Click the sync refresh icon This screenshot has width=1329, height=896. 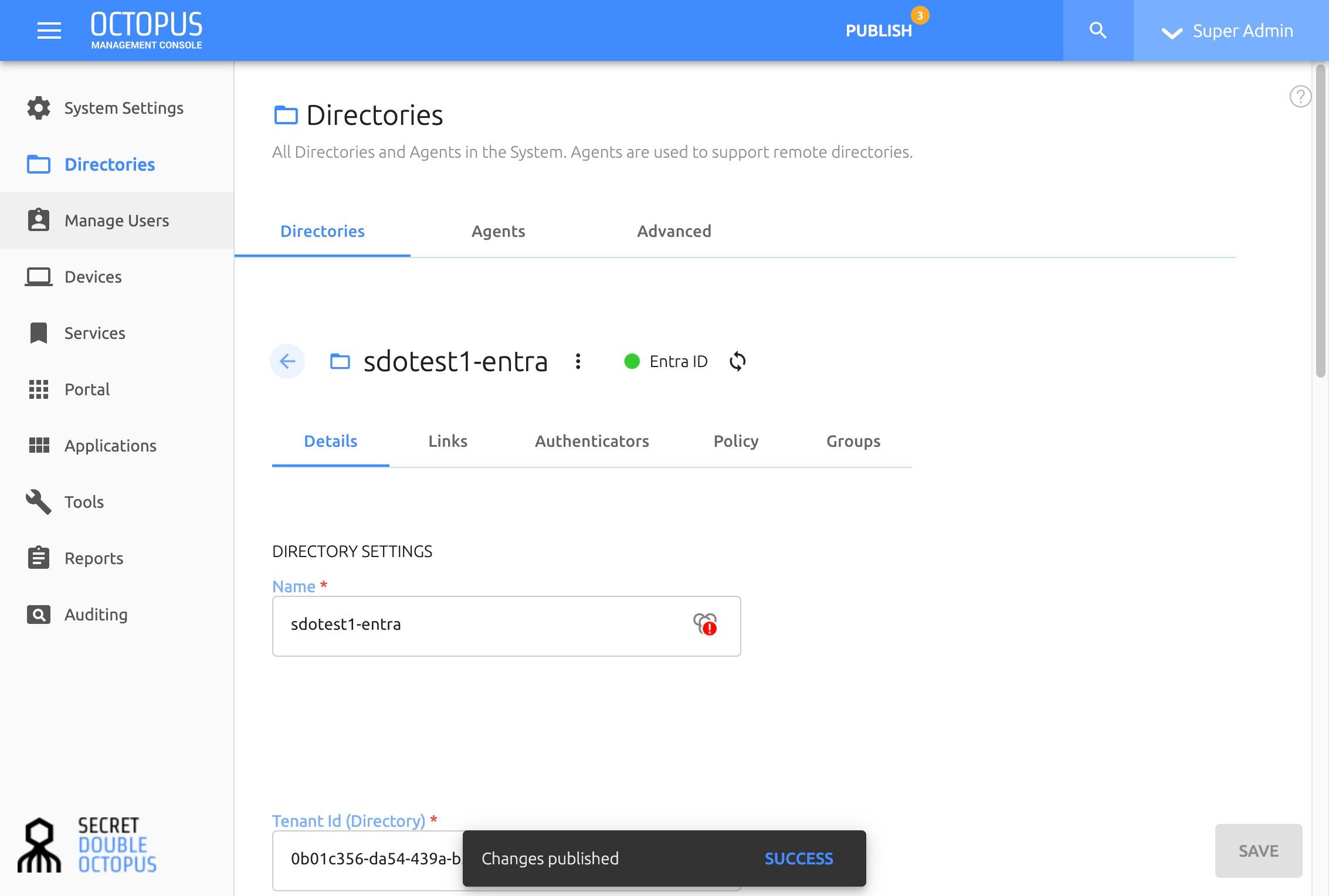[738, 361]
